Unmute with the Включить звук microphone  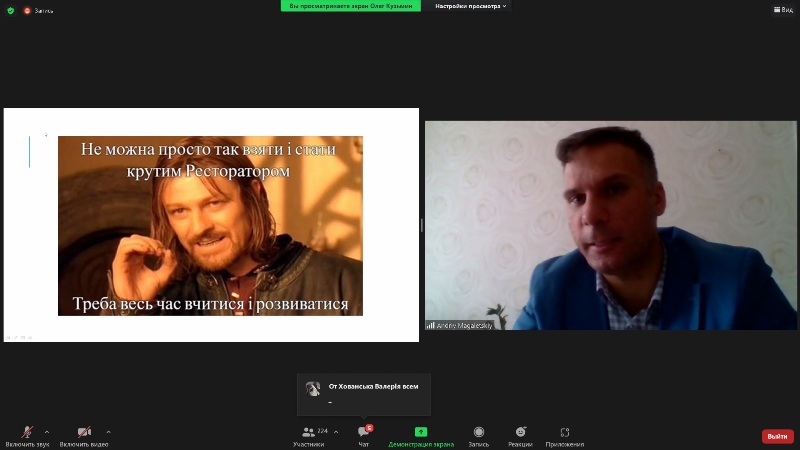(x=27, y=437)
